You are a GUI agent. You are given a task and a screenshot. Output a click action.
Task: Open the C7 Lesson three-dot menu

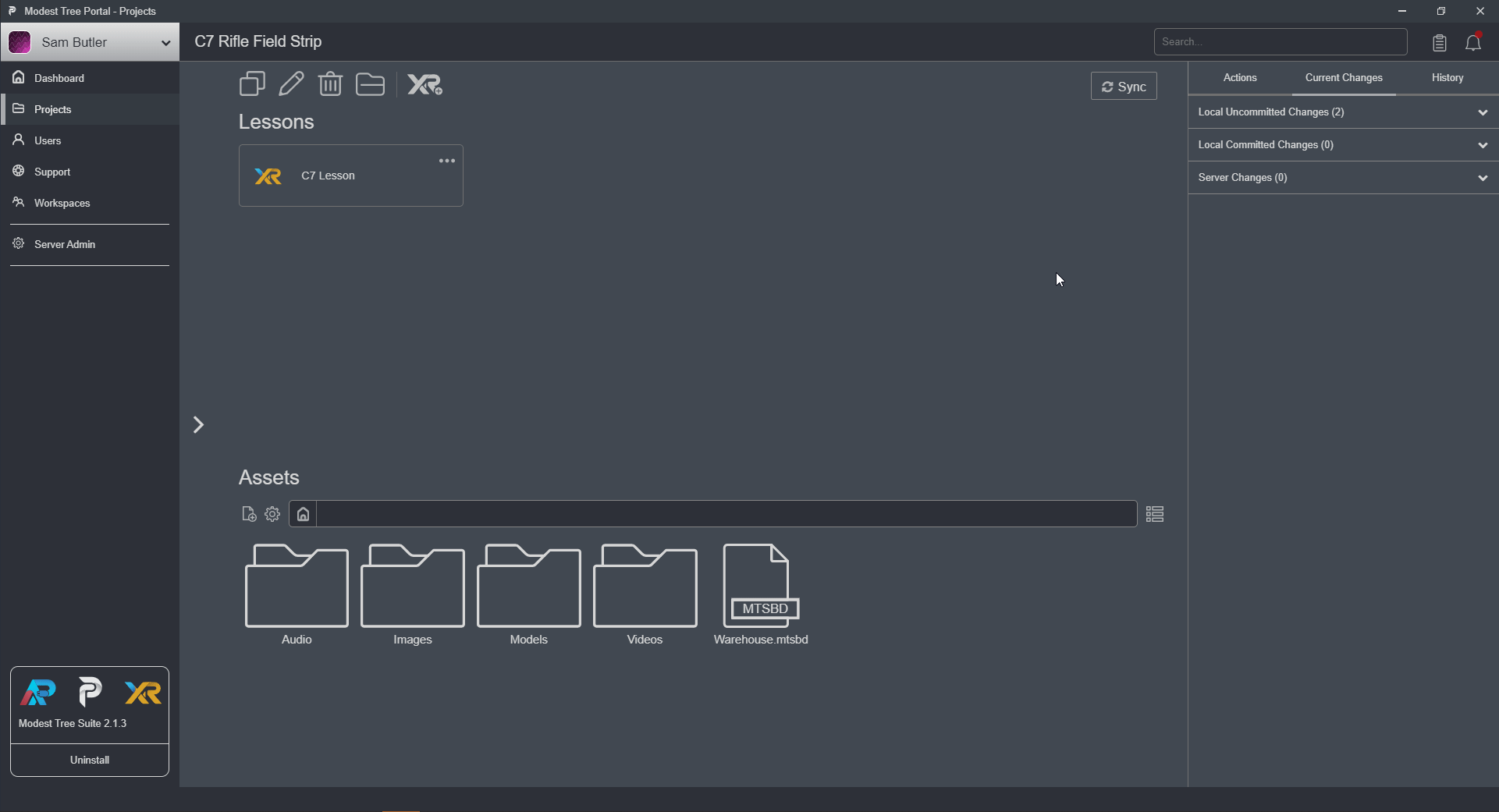coord(447,161)
